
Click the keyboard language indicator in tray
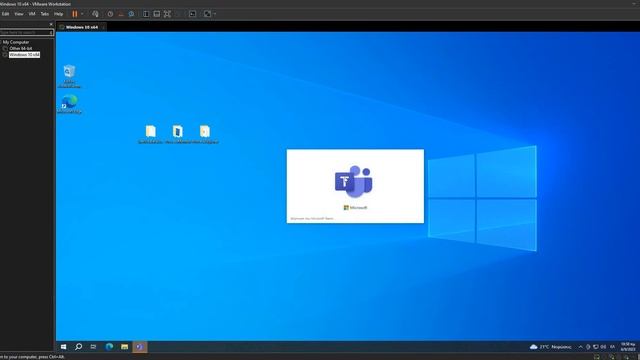click(612, 347)
